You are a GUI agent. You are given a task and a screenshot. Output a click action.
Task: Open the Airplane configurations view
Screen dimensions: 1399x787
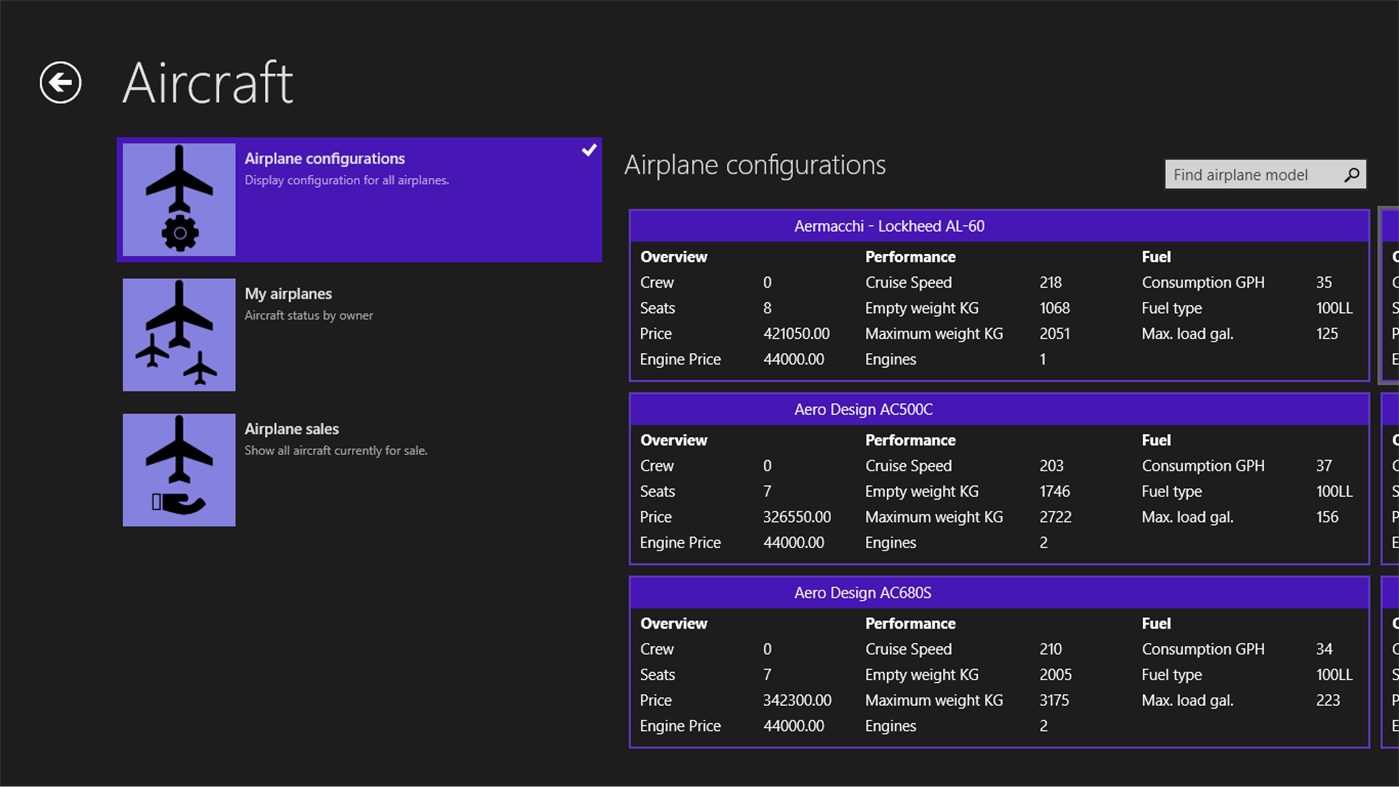360,198
